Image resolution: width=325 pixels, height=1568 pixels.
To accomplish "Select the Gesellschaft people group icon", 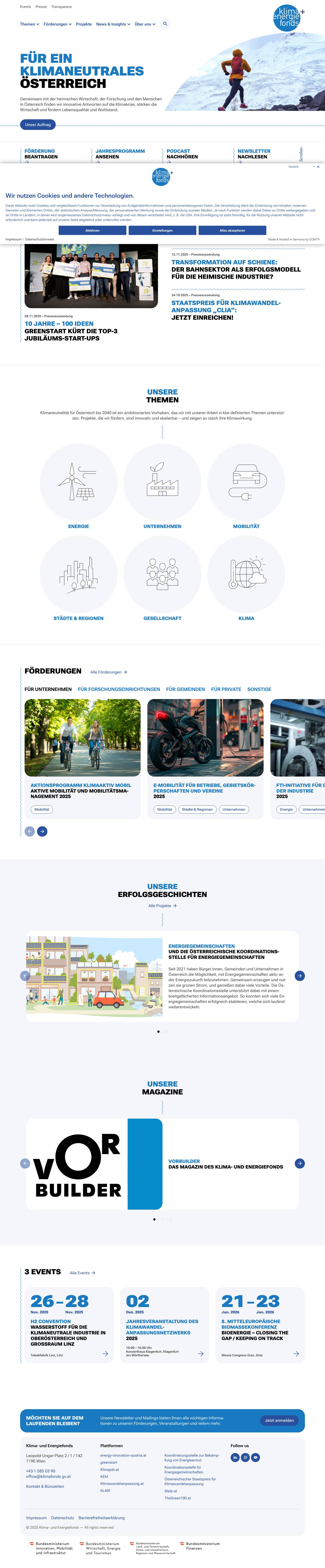I will [x=162, y=574].
